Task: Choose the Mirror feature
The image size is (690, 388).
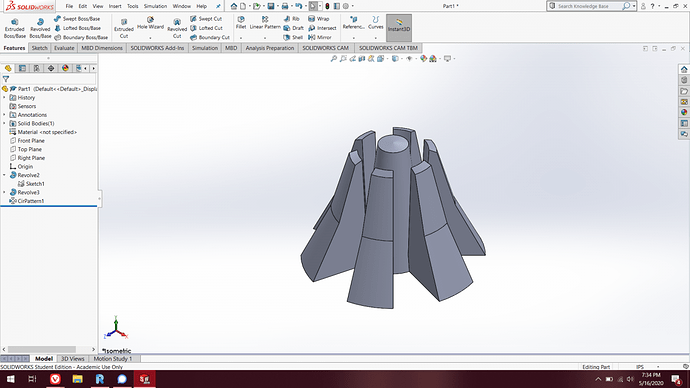Action: click(x=320, y=37)
